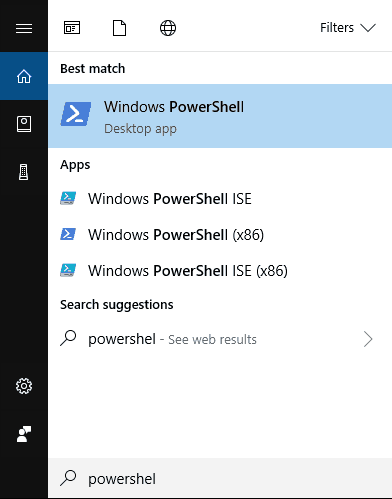Expand the Filters dropdown

[348, 28]
